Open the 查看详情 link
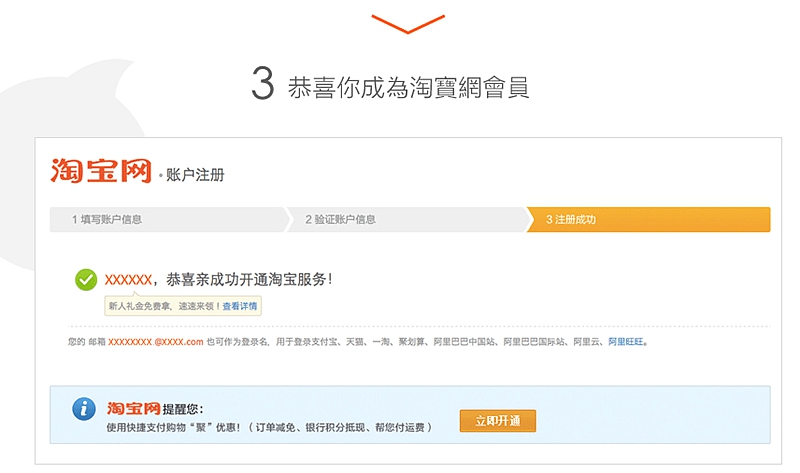The image size is (800, 473). [240, 306]
